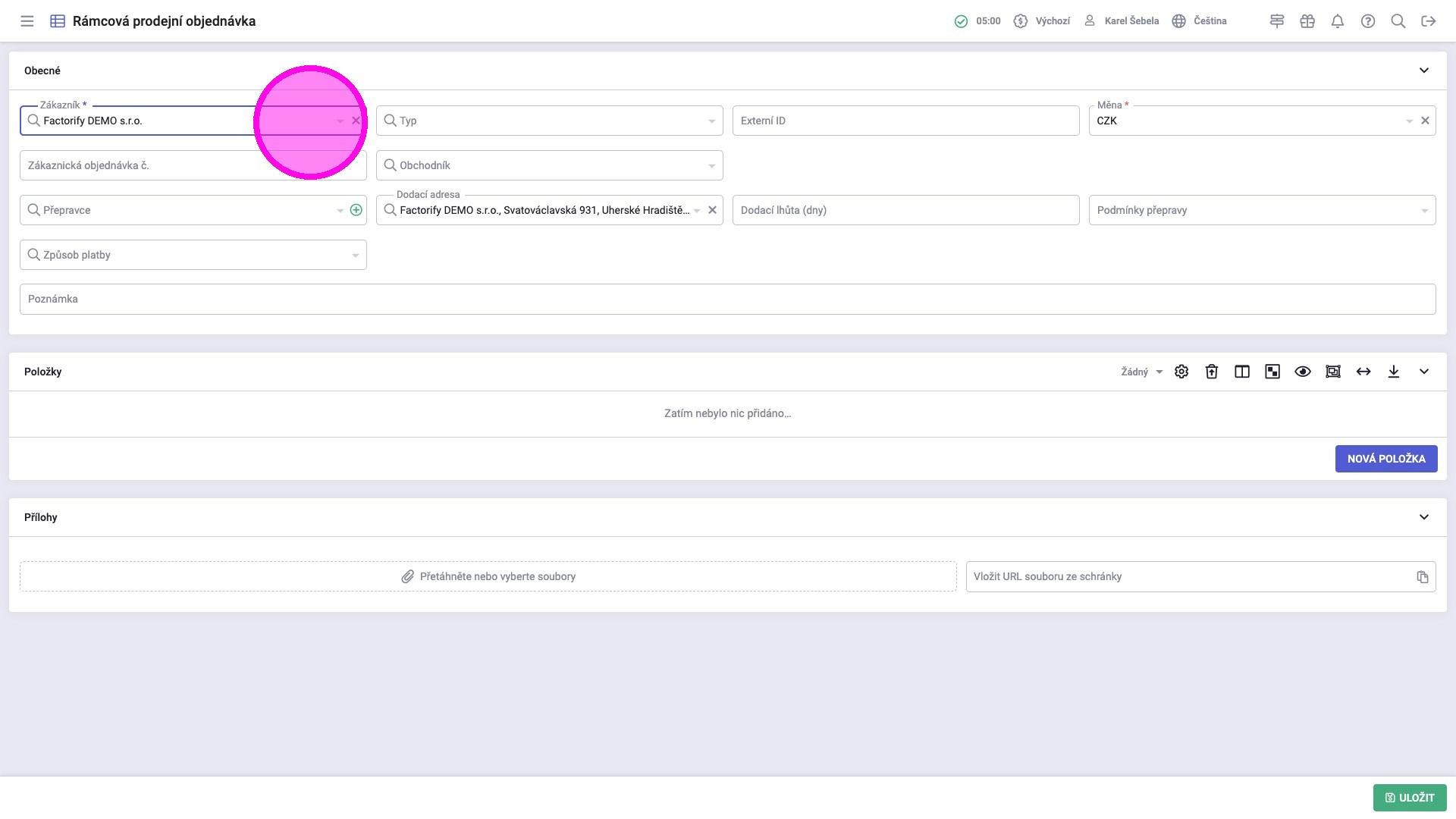Click the gift box icon in header
This screenshot has width=1456, height=819.
click(1307, 21)
